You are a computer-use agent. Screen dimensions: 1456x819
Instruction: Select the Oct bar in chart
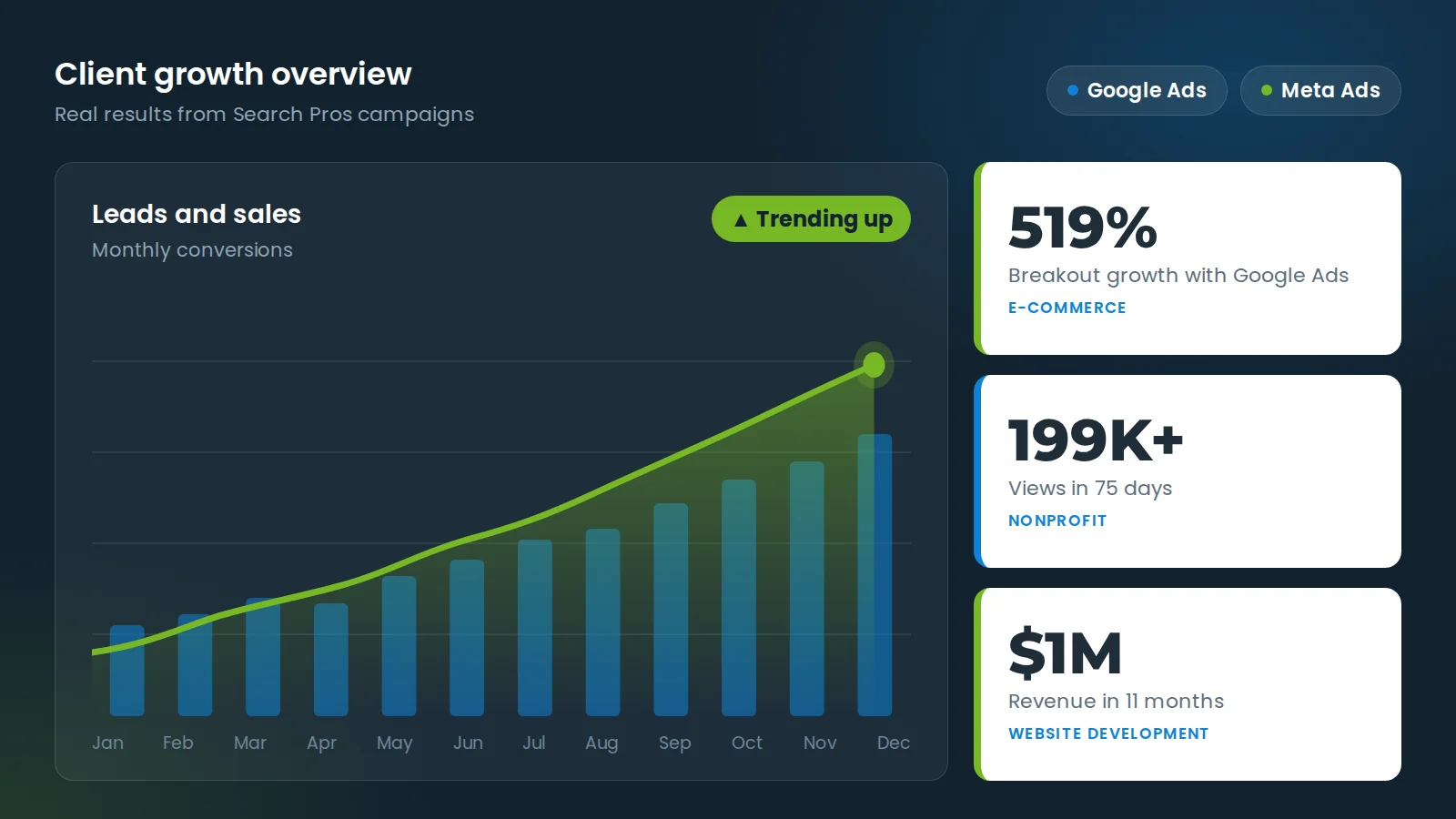point(739,598)
